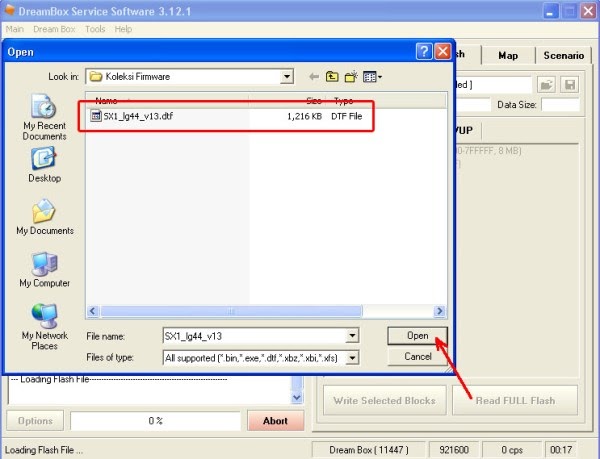
Task: Sort files by Name column header
Action: click(167, 101)
